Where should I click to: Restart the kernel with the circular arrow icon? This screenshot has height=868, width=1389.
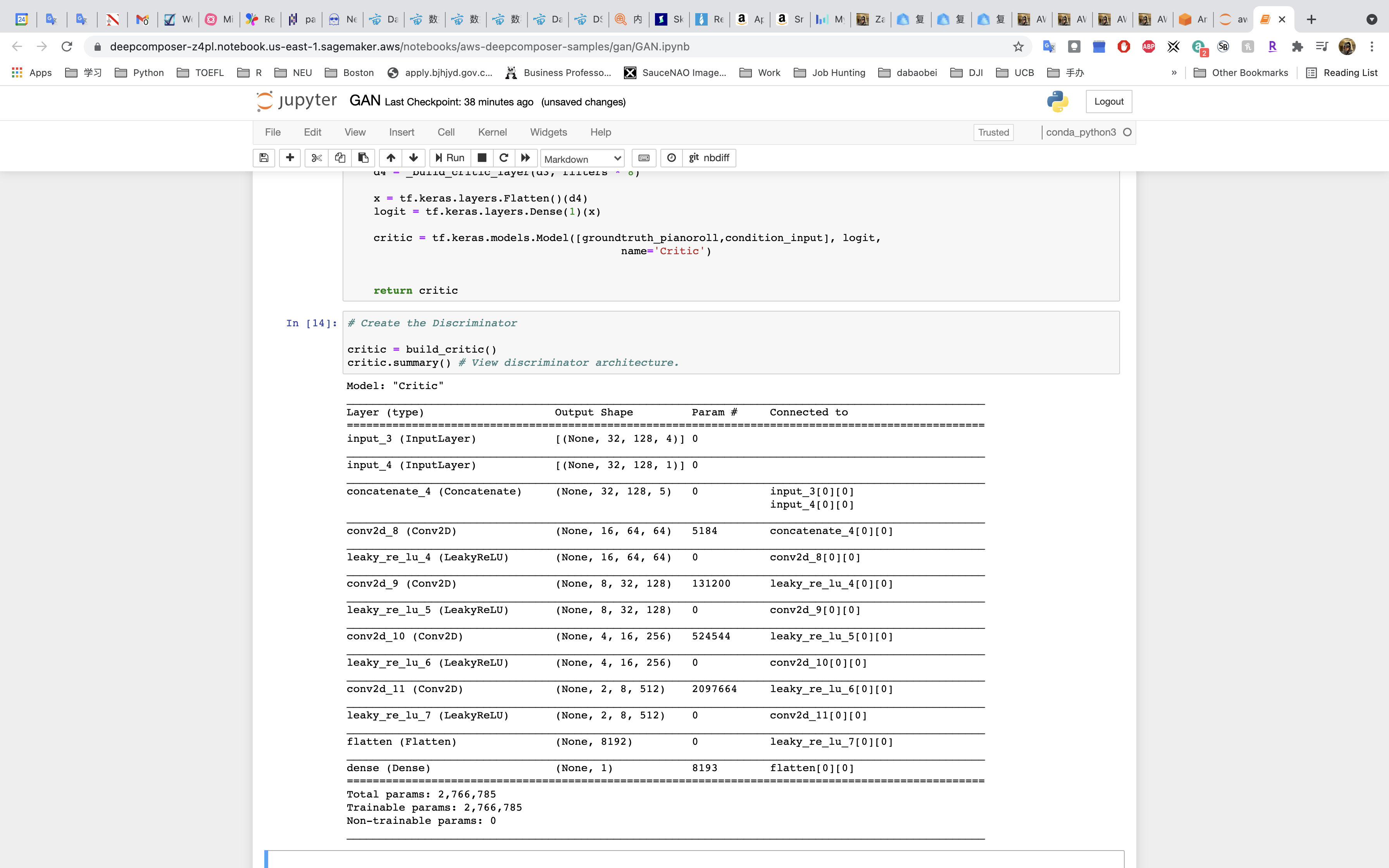(x=504, y=158)
